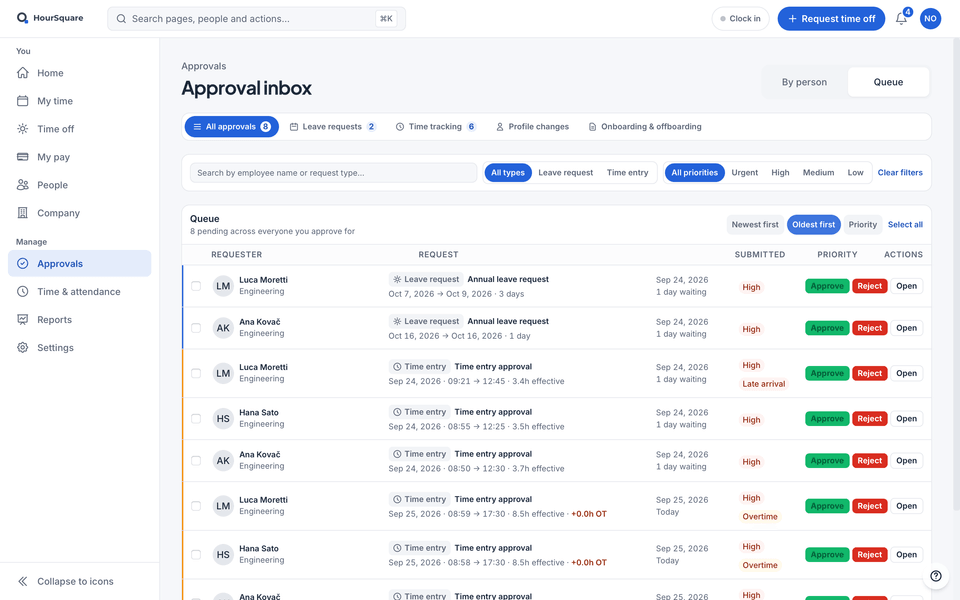Viewport: 960px width, 600px height.
Task: Sort queue Newest first
Action: 755,225
